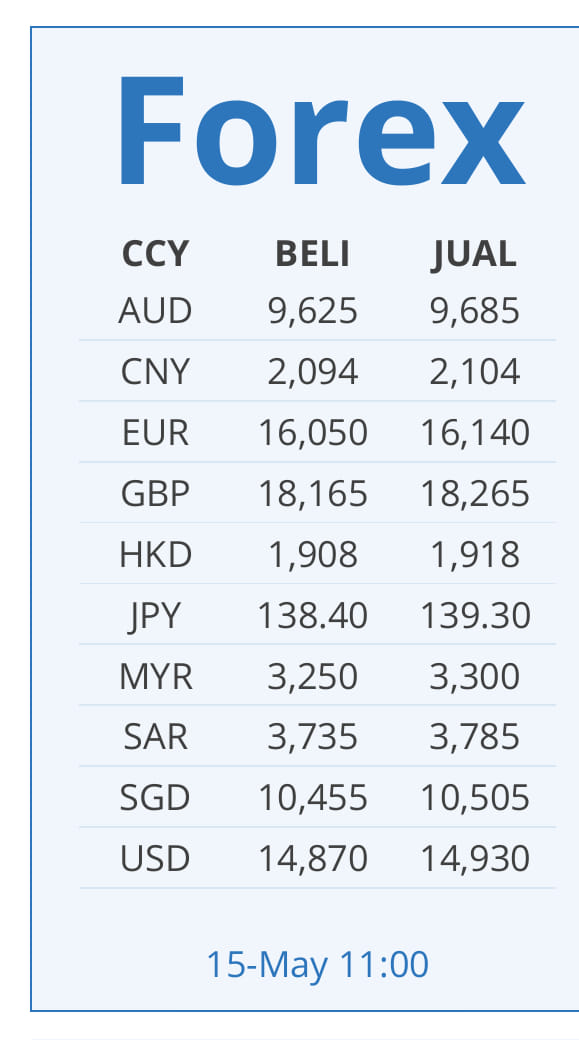Viewport: 579px width, 1040px height.
Task: Click the Forex heading title
Action: (321, 131)
